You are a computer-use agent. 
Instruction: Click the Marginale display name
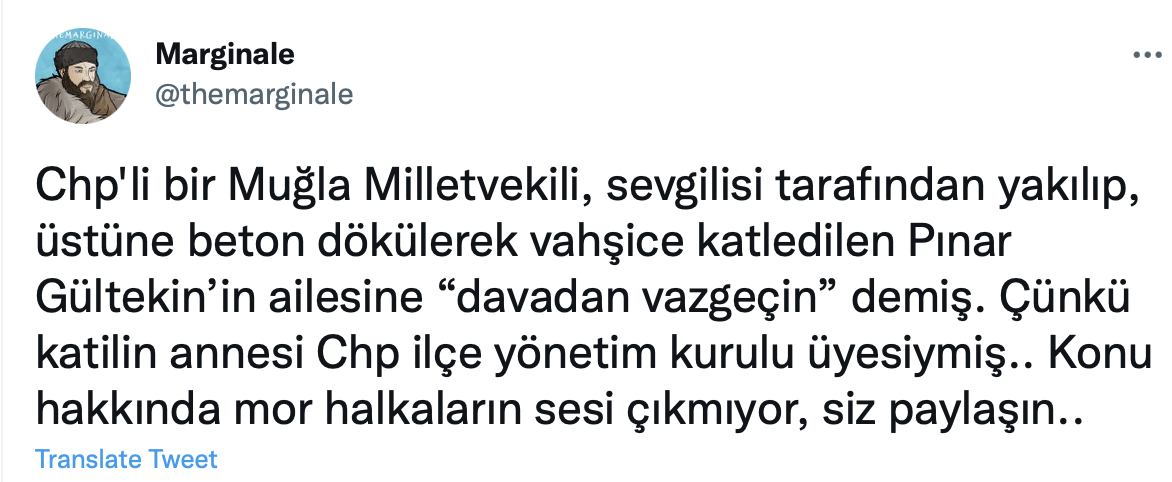point(225,54)
